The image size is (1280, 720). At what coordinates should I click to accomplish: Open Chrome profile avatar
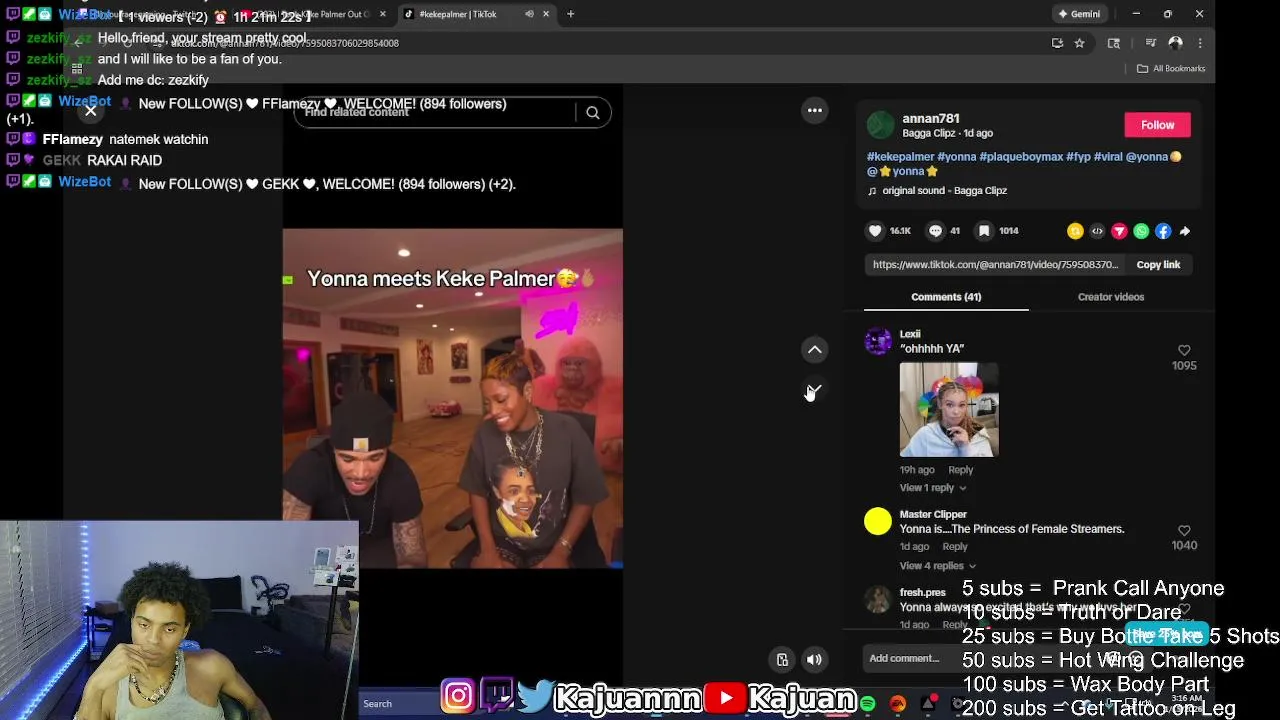[x=1176, y=43]
